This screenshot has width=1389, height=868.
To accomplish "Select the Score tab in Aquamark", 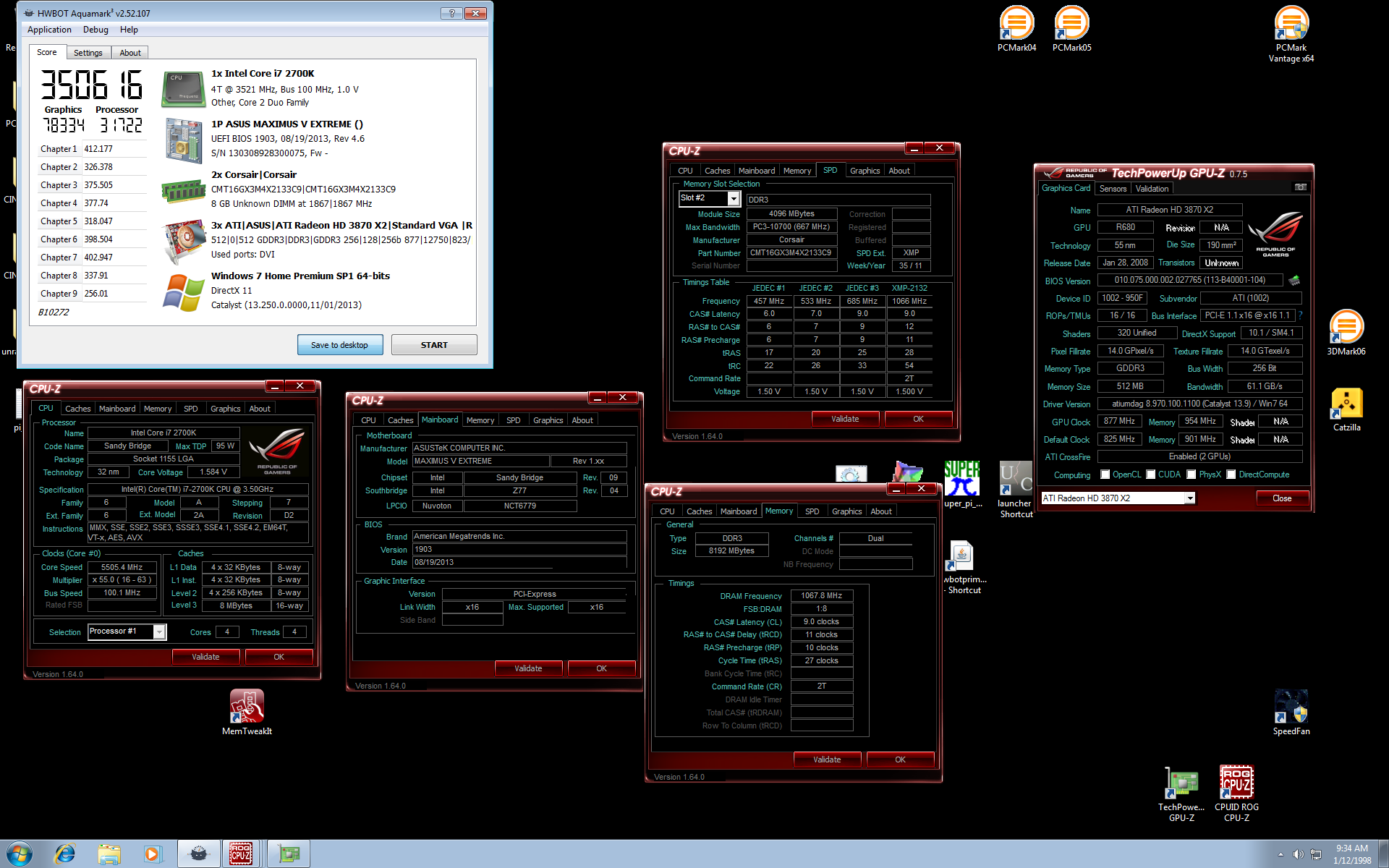I will [47, 52].
